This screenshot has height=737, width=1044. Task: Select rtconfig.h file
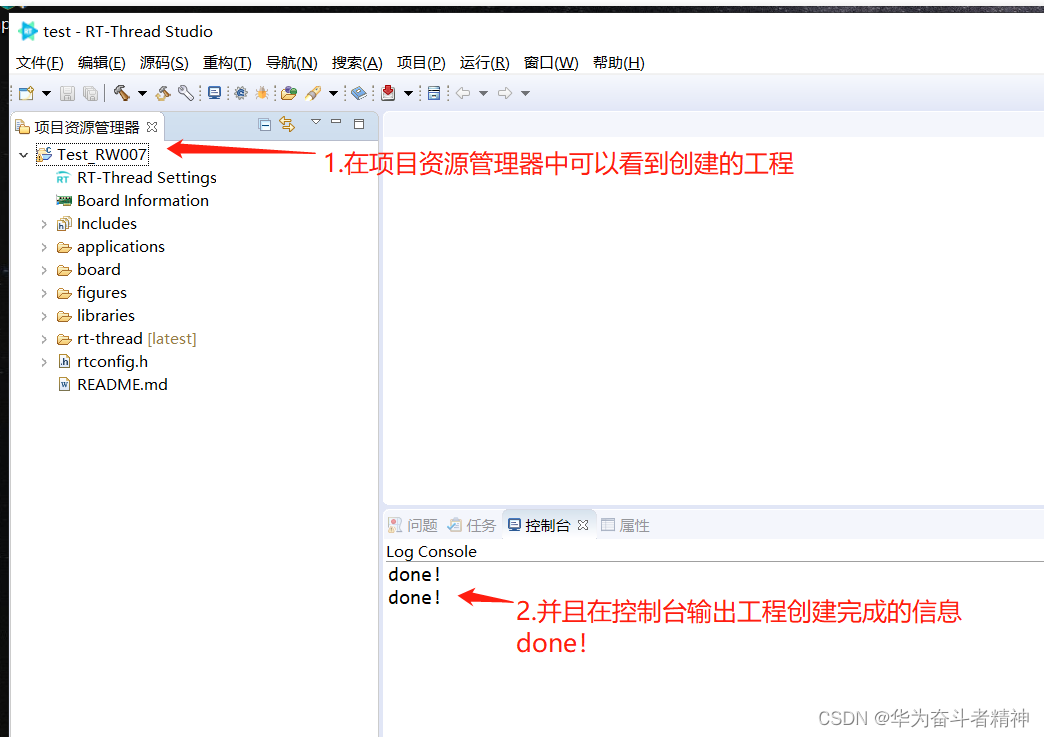112,362
